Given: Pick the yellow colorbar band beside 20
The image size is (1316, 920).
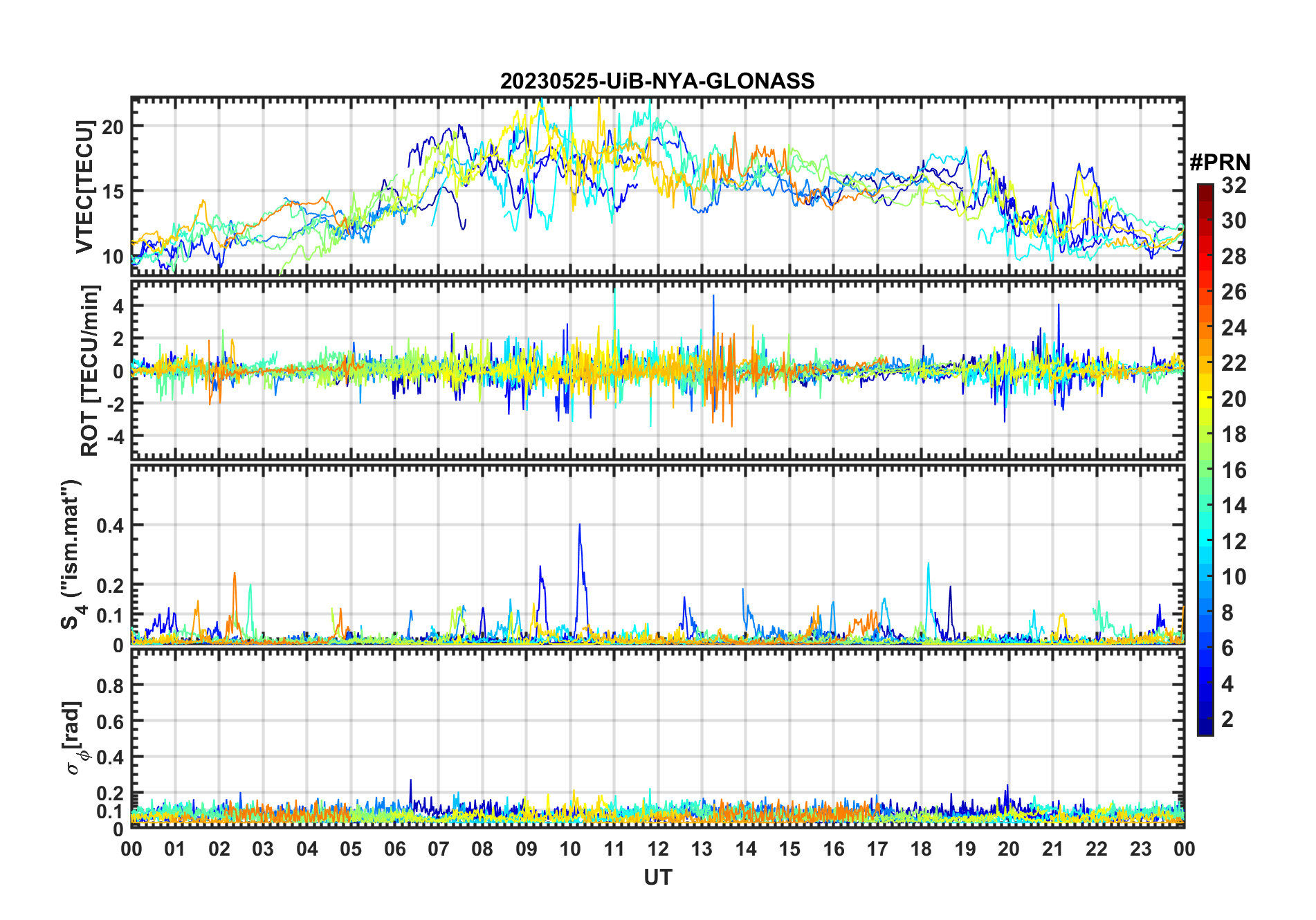Looking at the screenshot, I should [1205, 399].
